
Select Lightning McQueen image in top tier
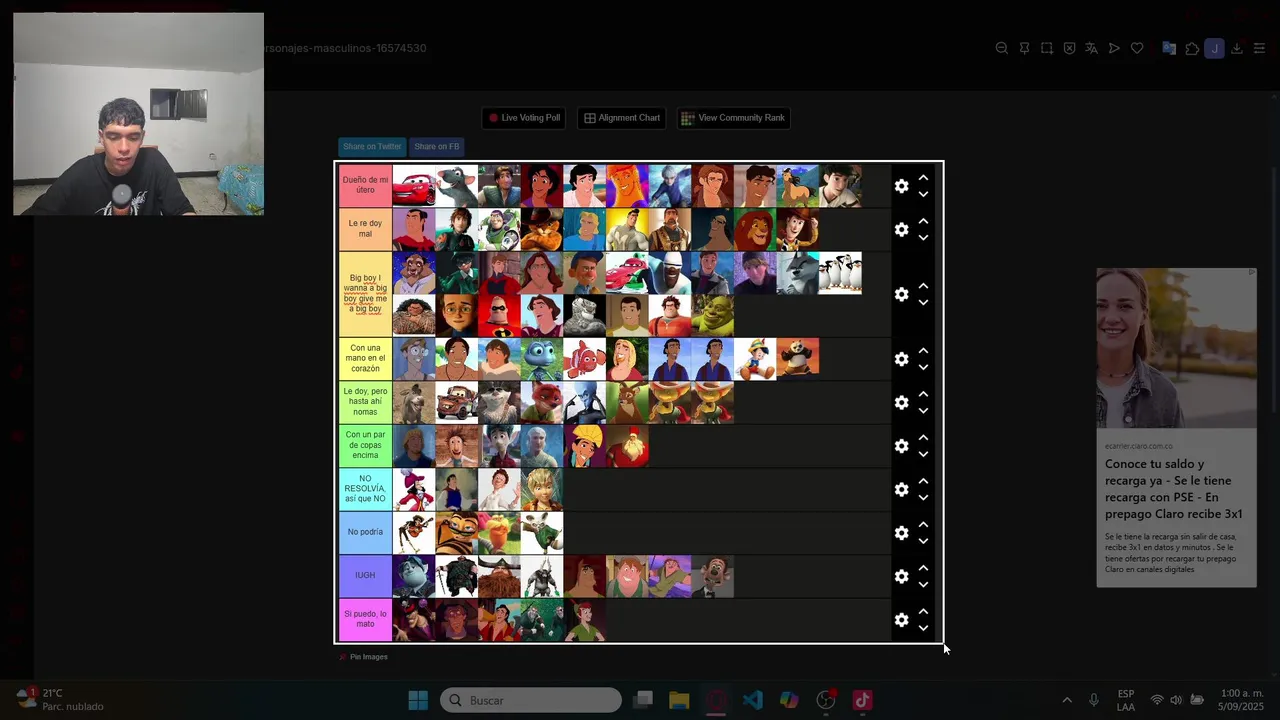tap(414, 186)
